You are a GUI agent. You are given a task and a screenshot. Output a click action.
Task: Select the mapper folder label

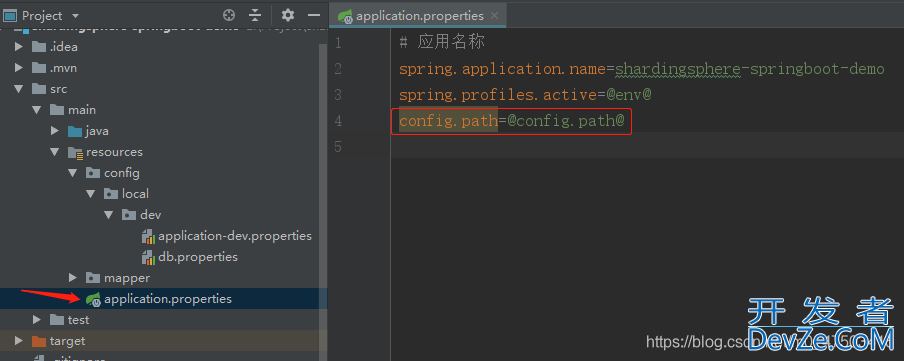click(127, 278)
